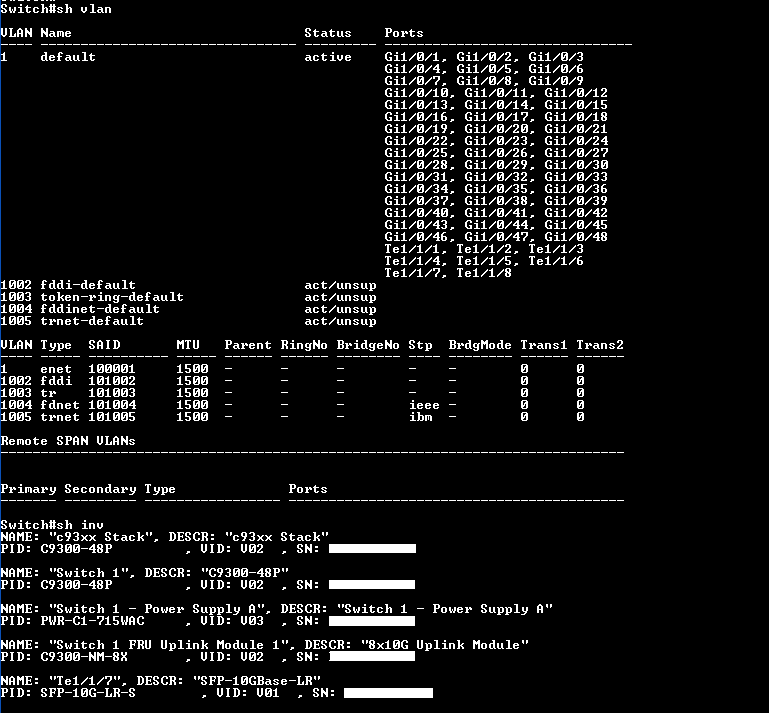769x713 pixels.
Task: Select DESCR '8x10G Uplink Module'
Action: tap(445, 645)
